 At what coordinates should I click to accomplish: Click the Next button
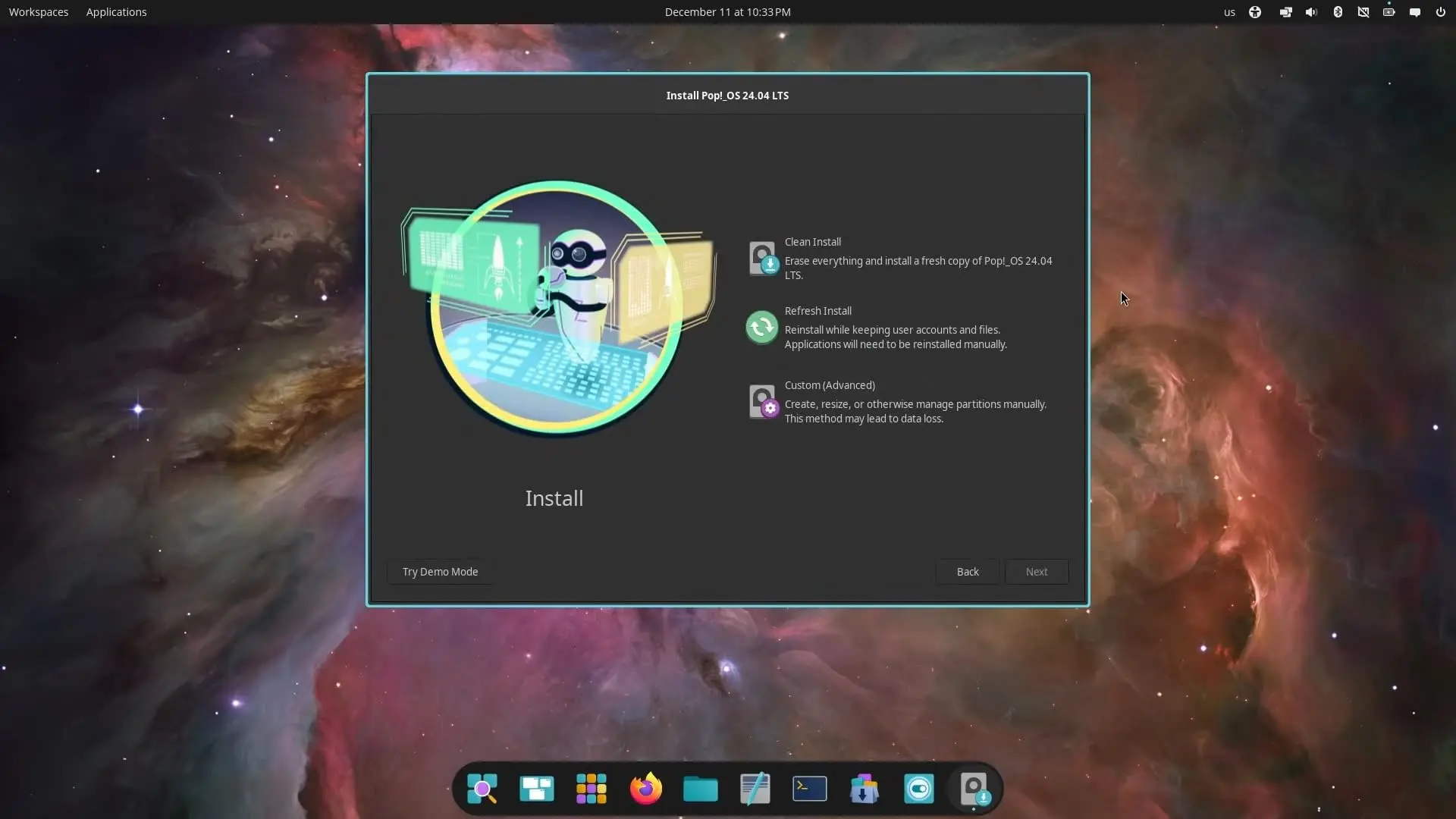pyautogui.click(x=1037, y=572)
